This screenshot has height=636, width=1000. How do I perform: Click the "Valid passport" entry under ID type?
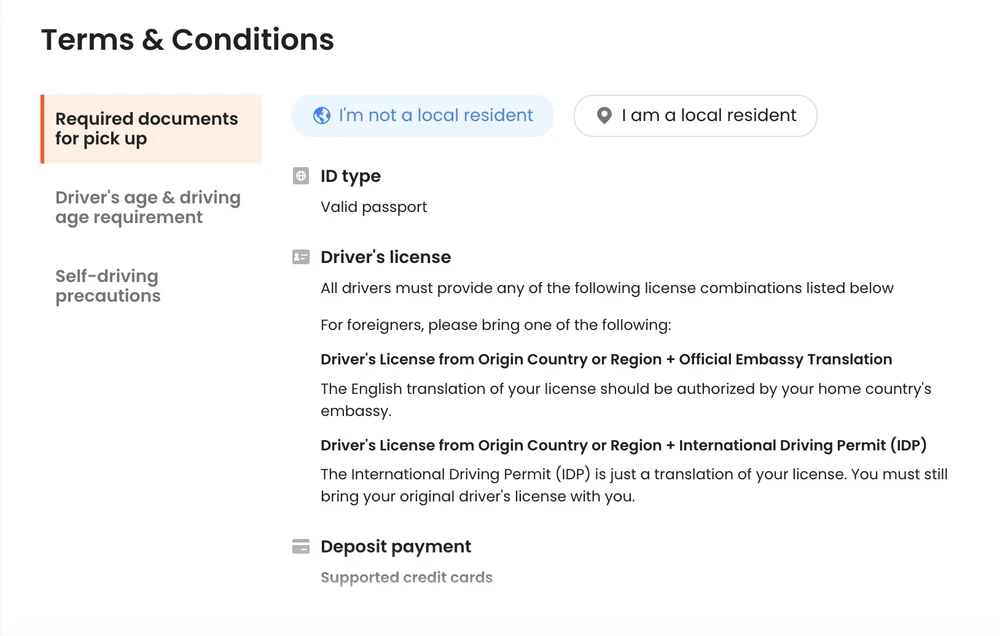pos(374,207)
